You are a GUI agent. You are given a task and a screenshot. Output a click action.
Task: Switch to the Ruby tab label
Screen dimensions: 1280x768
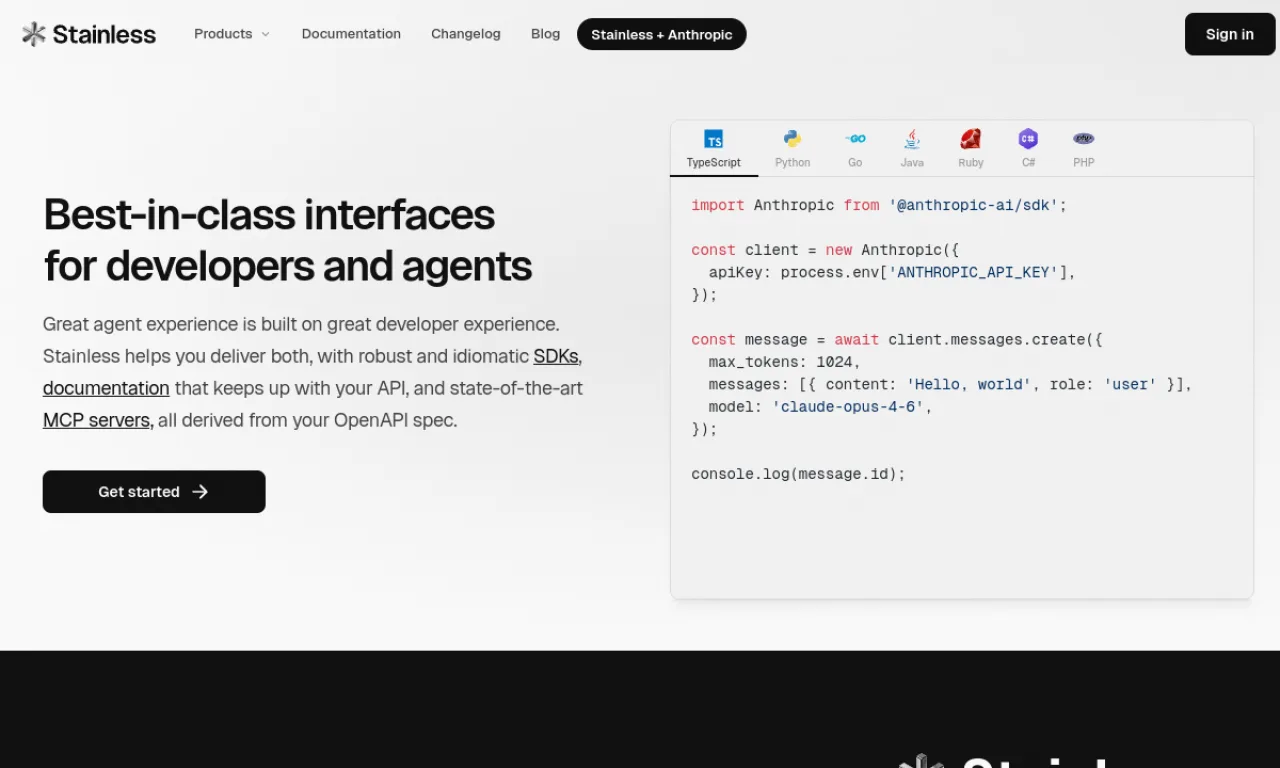tap(970, 162)
